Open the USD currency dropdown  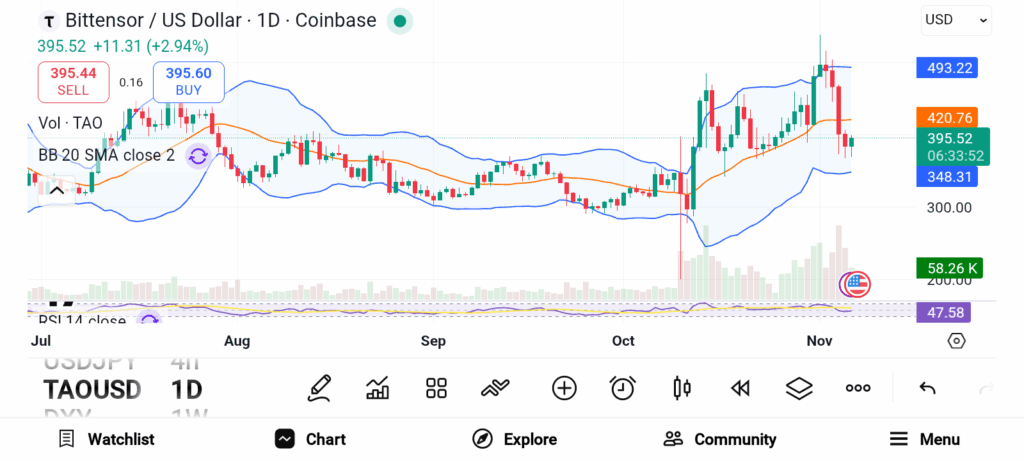click(x=956, y=19)
